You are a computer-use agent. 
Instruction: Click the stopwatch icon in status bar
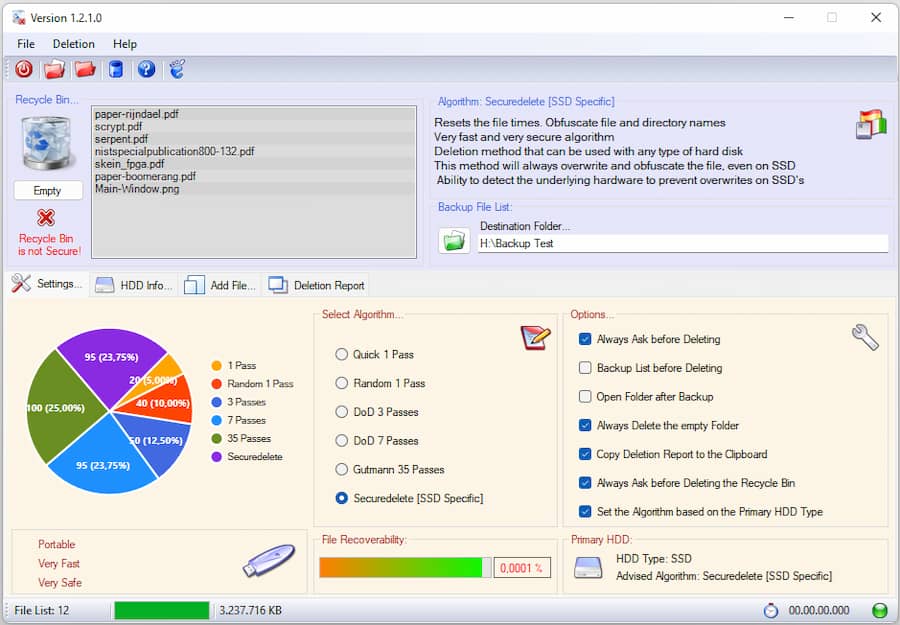771,610
